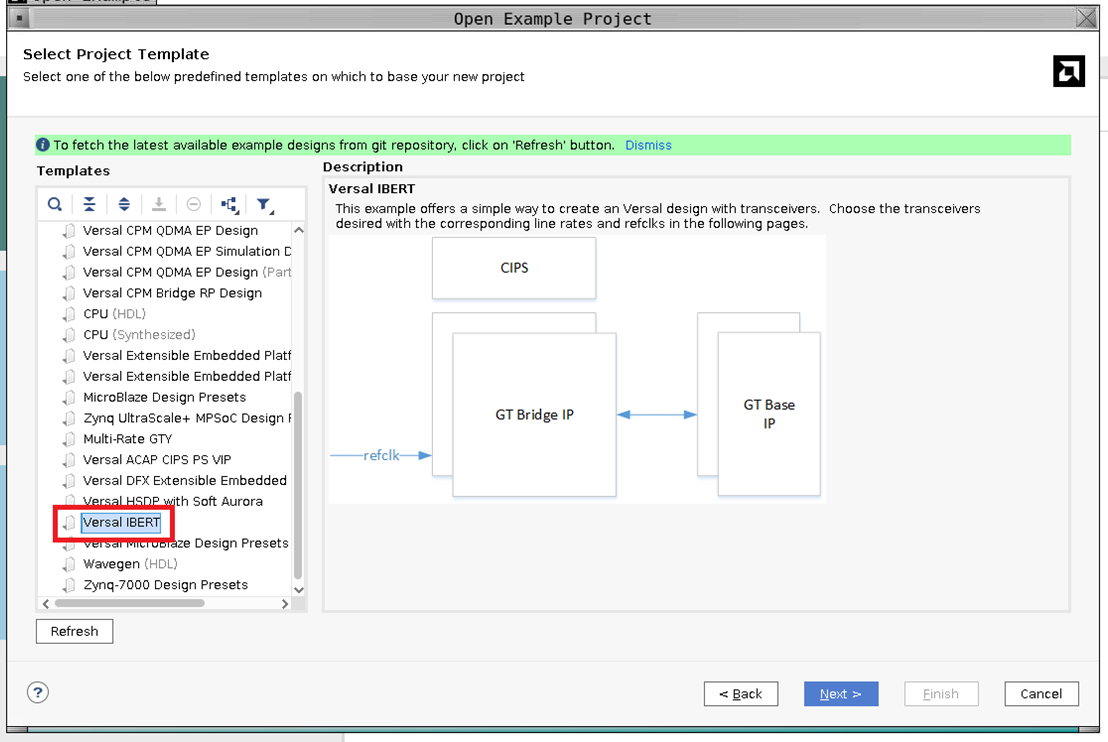Viewport: 1108px width, 742px height.
Task: Select the Versal IBERT template
Action: pos(122,522)
